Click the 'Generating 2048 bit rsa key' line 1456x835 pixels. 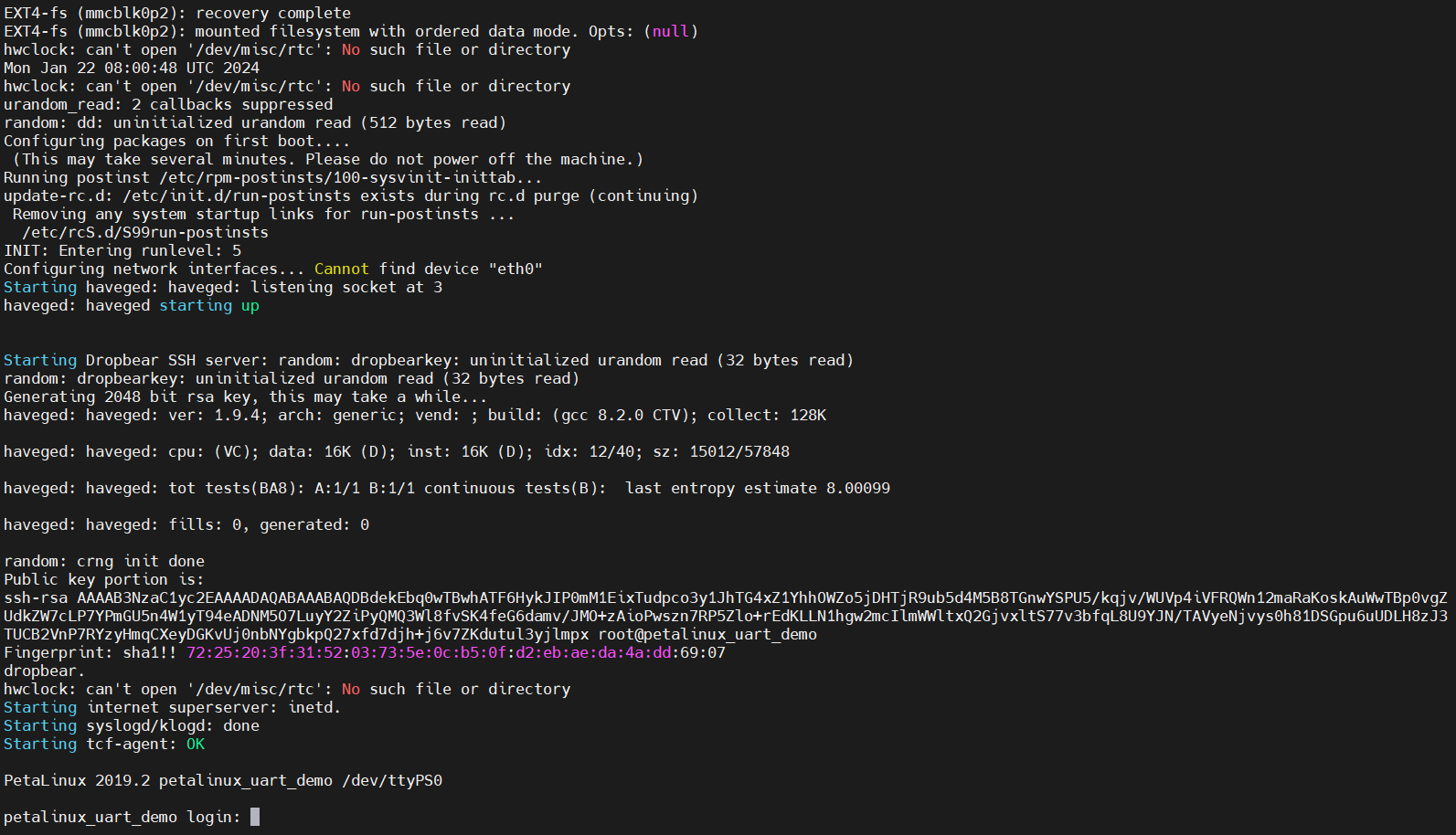coord(246,396)
